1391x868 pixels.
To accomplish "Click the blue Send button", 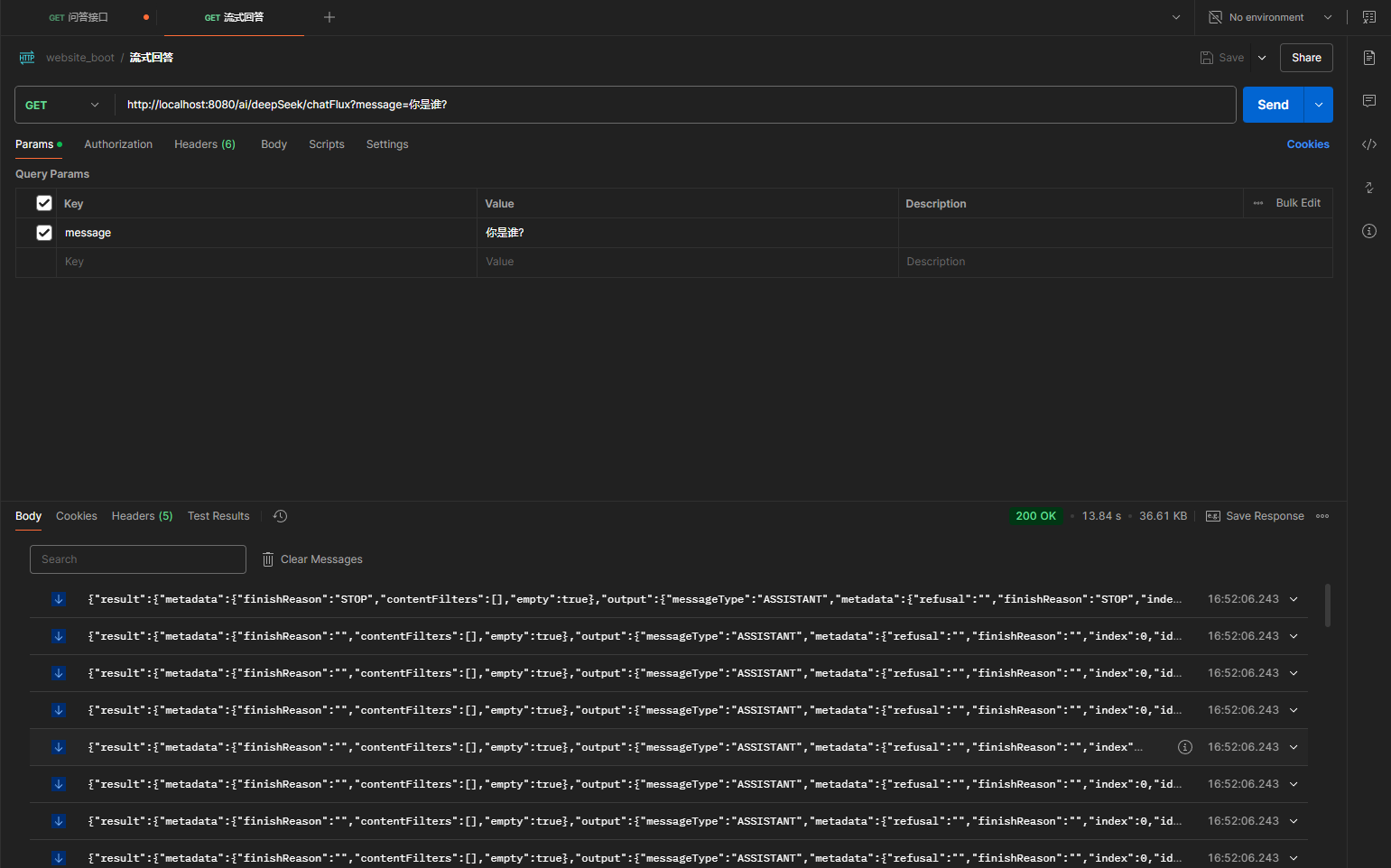I will pos(1272,105).
